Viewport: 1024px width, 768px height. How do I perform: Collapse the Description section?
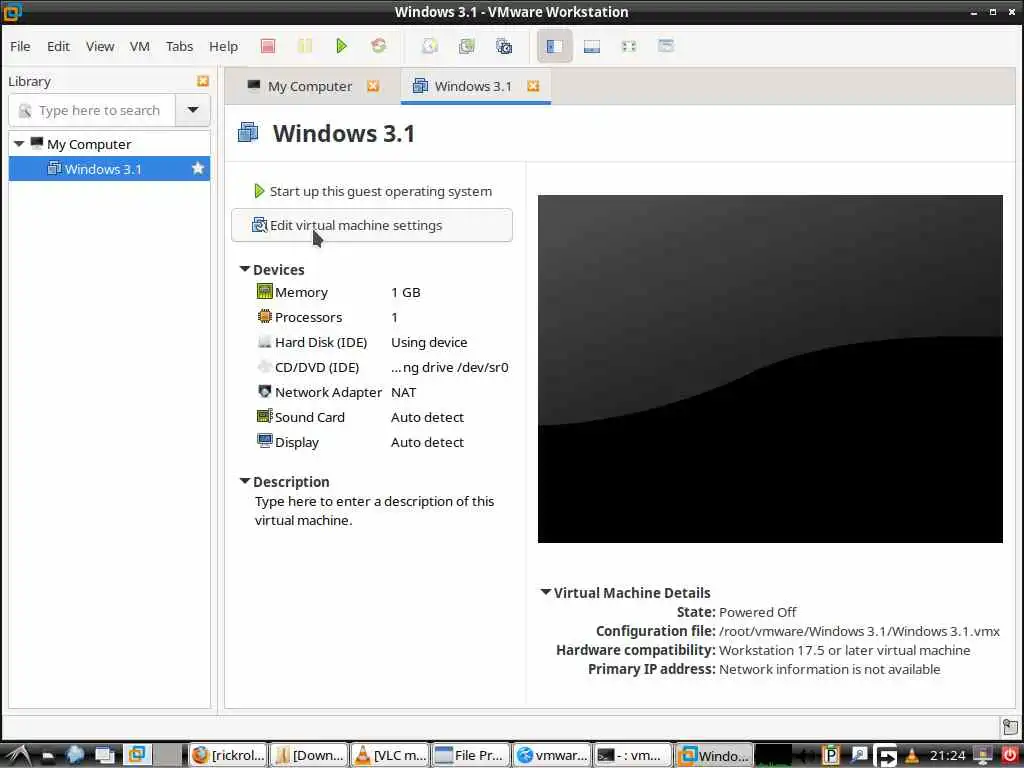tap(245, 481)
